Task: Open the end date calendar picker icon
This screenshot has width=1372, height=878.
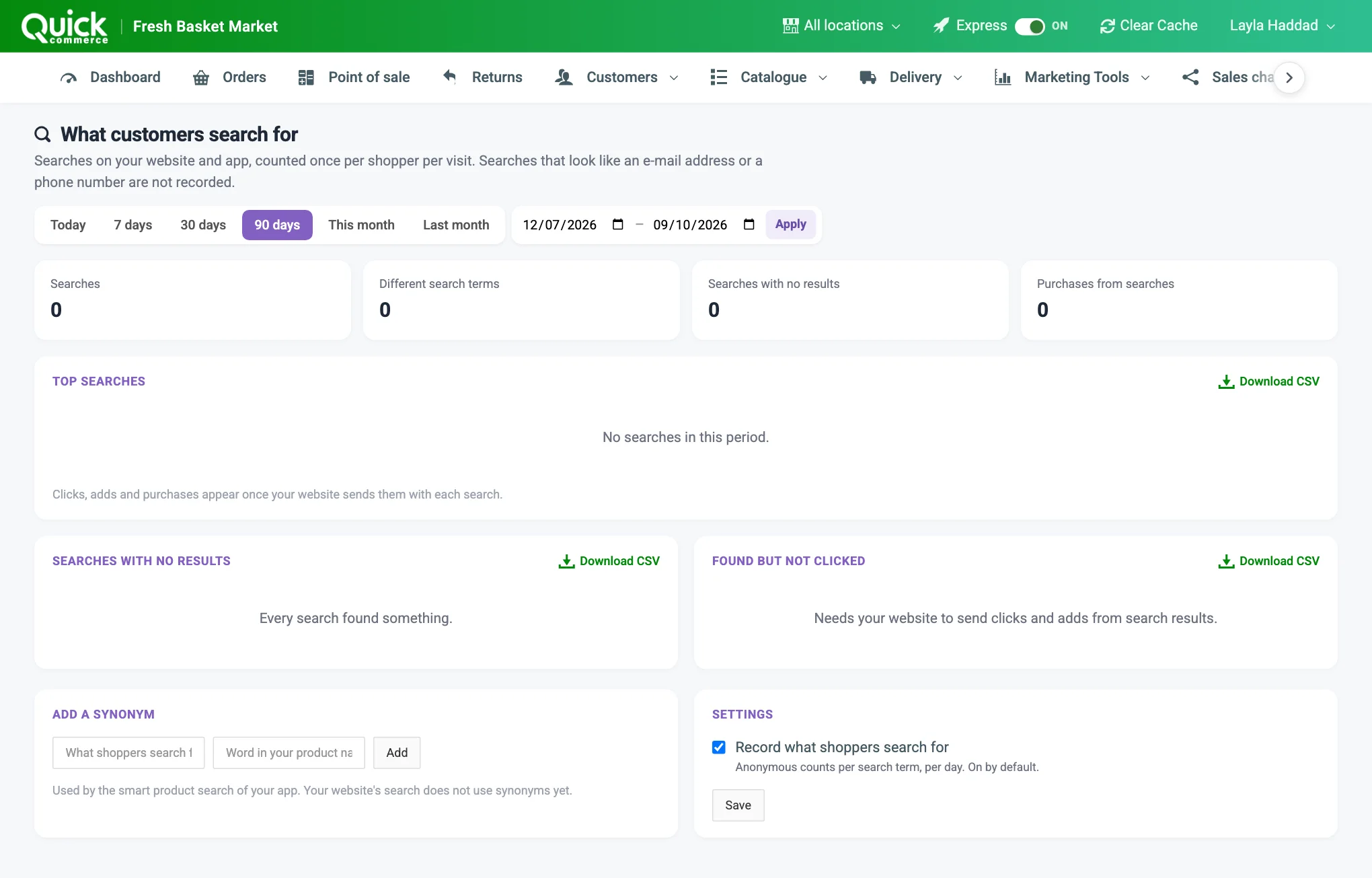Action: (x=749, y=224)
